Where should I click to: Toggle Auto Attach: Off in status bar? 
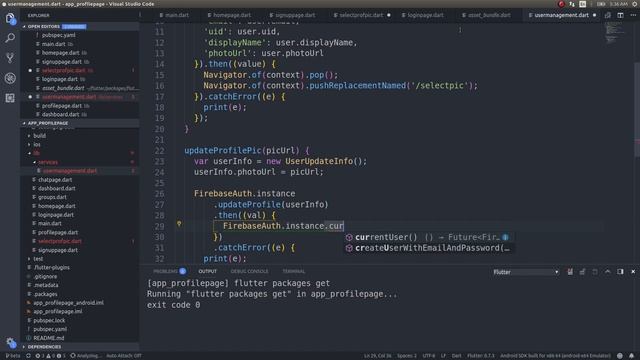pos(124,356)
